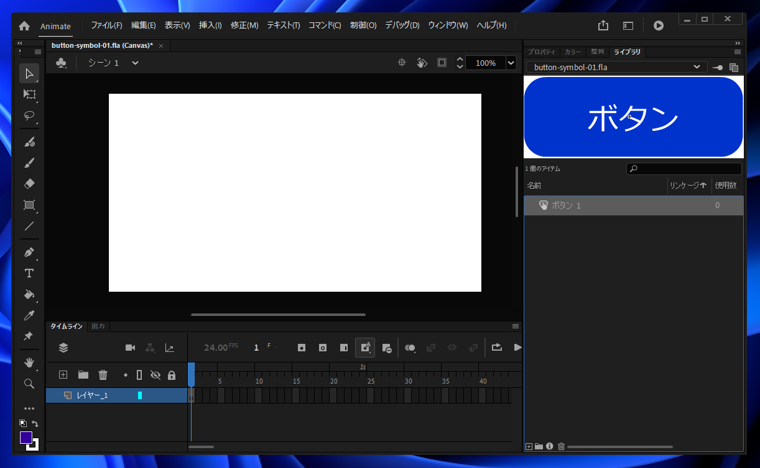Insert frame button in timeline

pyautogui.click(x=344, y=347)
